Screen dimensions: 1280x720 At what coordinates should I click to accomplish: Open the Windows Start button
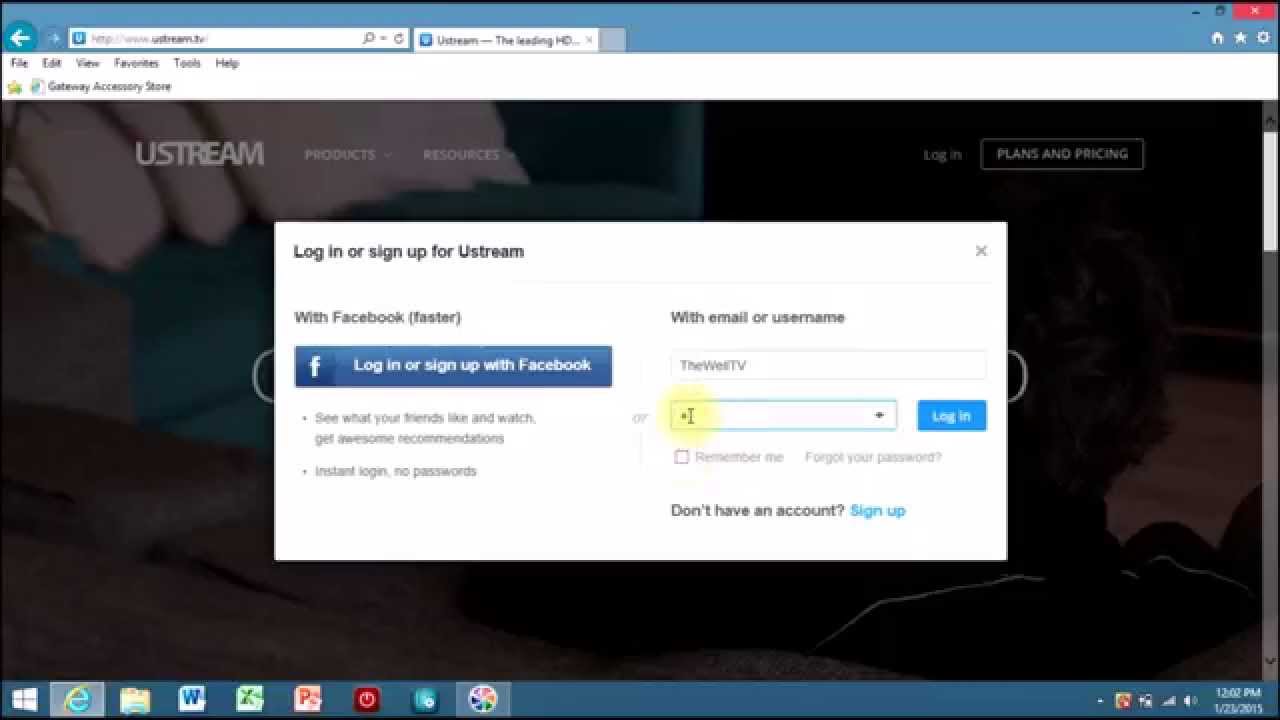pos(24,699)
